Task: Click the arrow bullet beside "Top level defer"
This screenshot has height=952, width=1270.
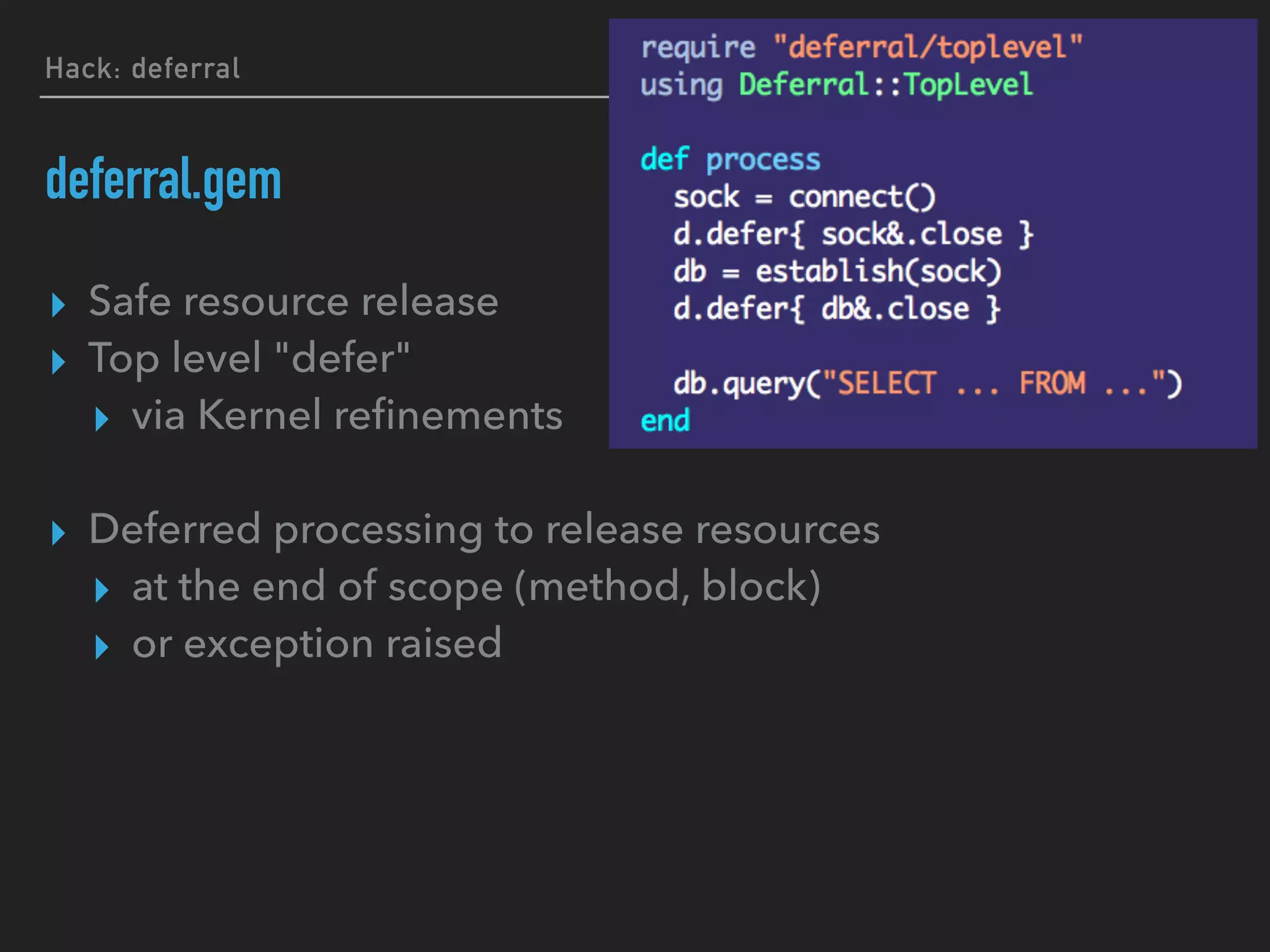Action: 59,362
